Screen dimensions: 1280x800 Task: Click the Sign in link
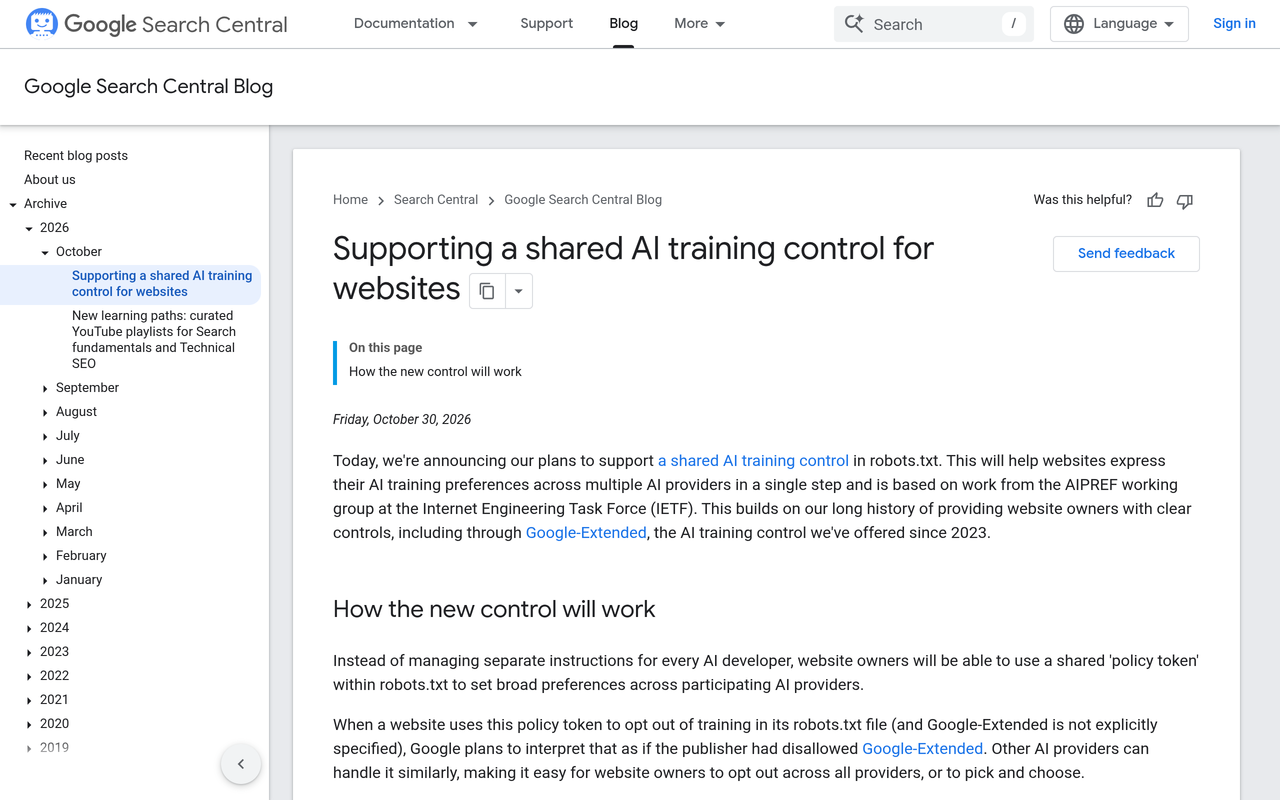click(x=1234, y=23)
